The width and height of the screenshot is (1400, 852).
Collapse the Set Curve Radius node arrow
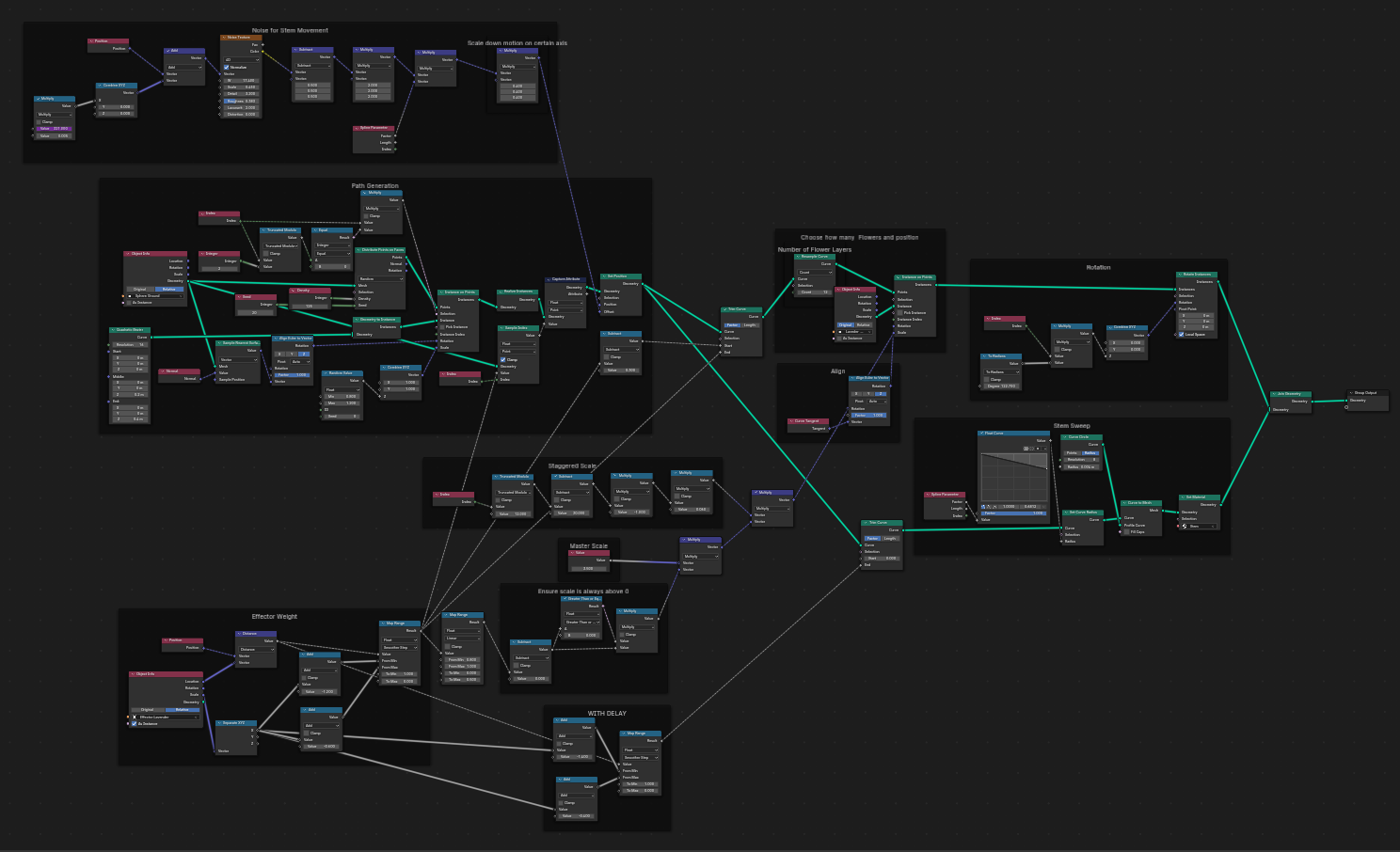(1065, 513)
